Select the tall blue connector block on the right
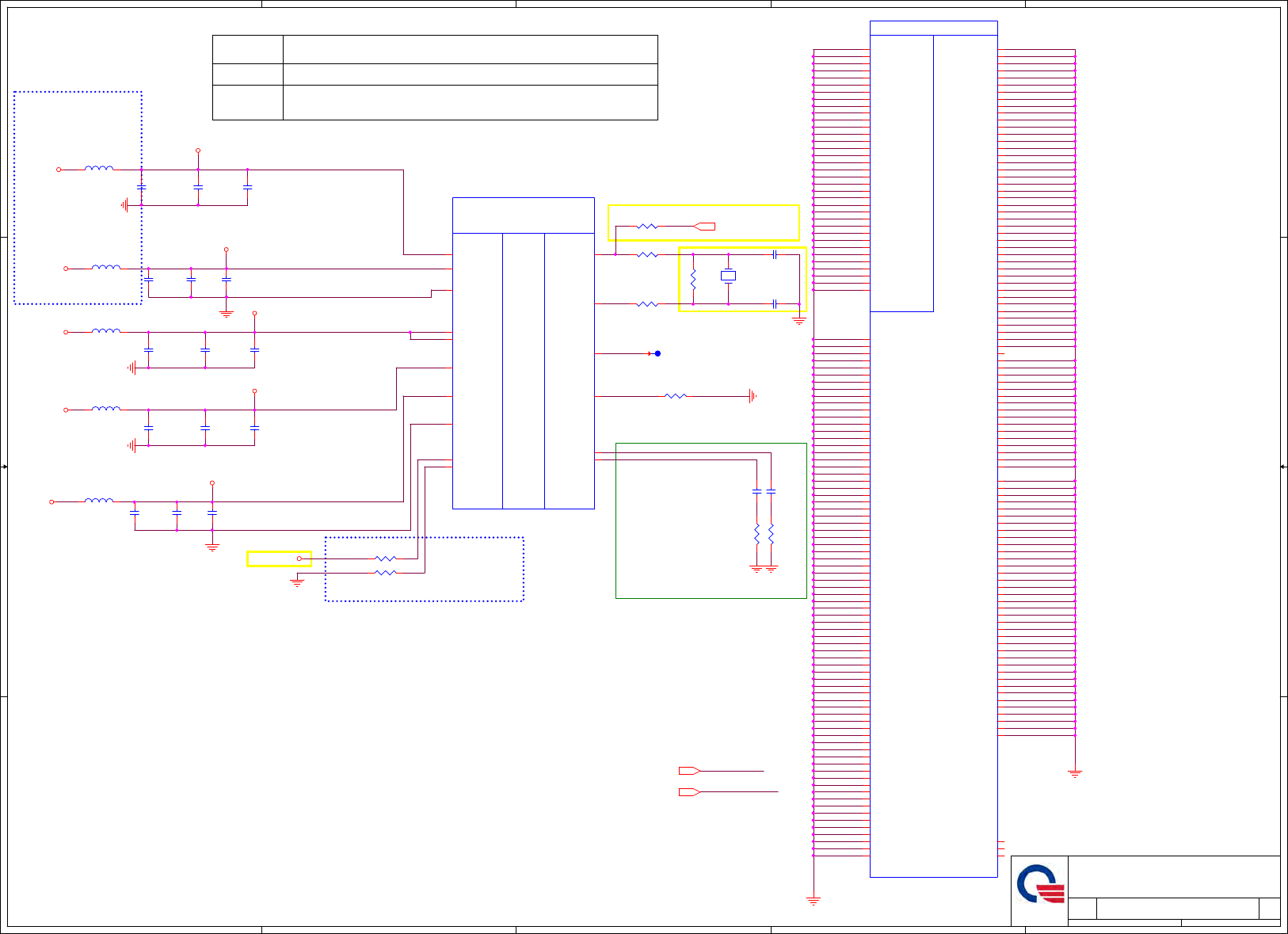The image size is (1288, 934). (934, 449)
